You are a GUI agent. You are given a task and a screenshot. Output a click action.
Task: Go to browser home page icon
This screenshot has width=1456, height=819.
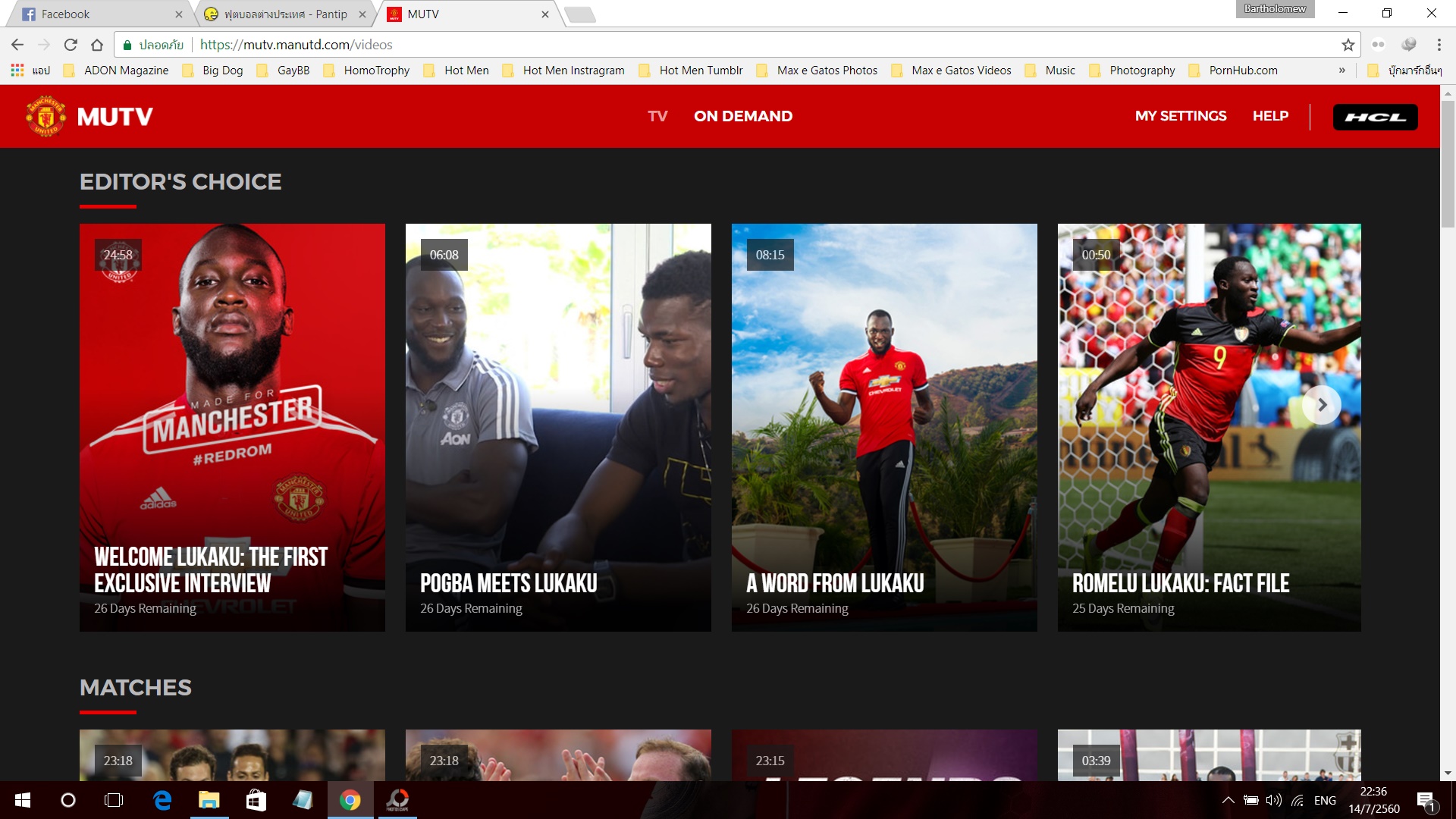[x=97, y=45]
